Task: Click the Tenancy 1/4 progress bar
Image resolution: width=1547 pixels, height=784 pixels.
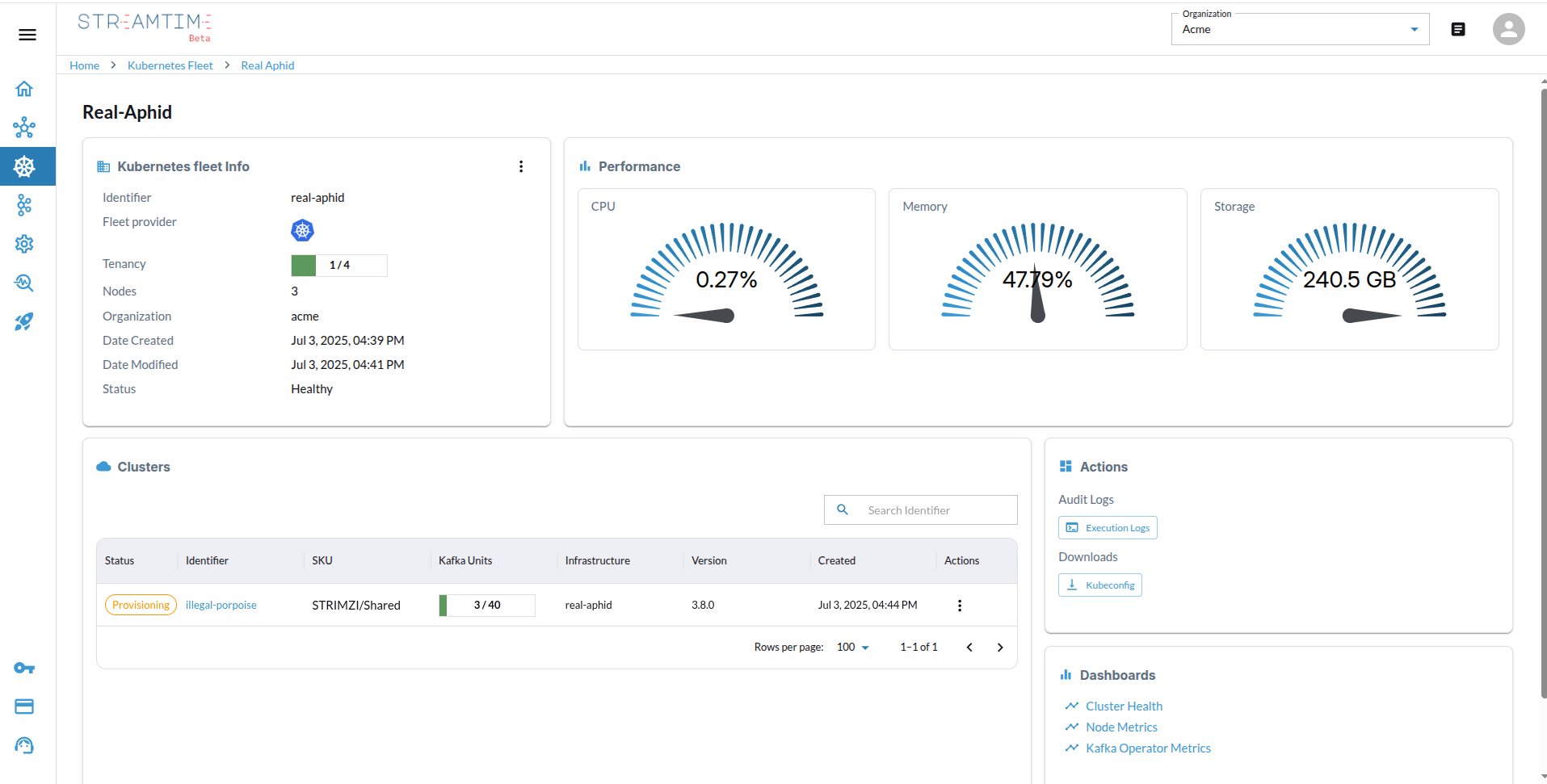Action: (339, 265)
